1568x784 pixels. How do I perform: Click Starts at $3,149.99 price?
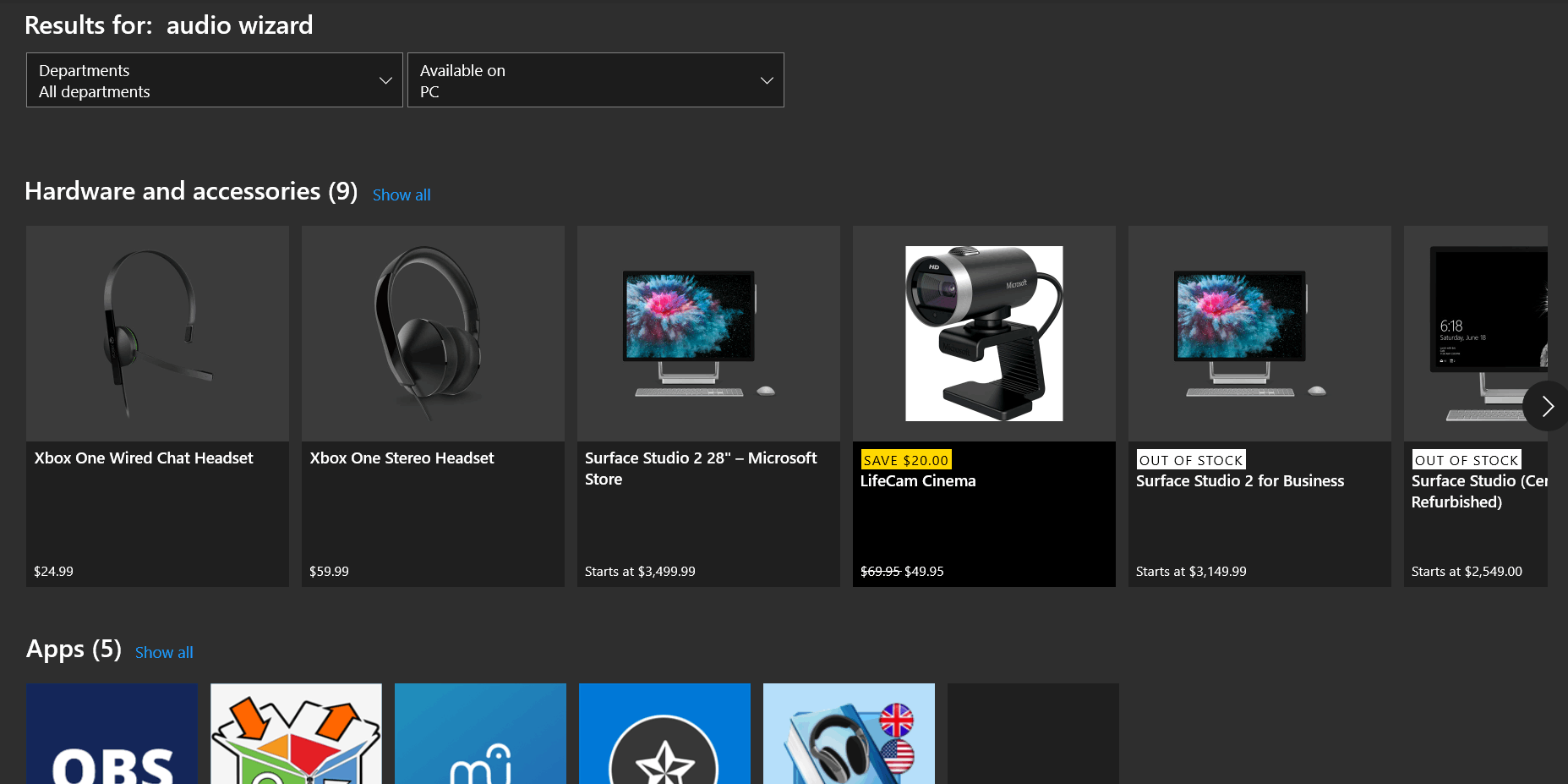[x=1191, y=572]
